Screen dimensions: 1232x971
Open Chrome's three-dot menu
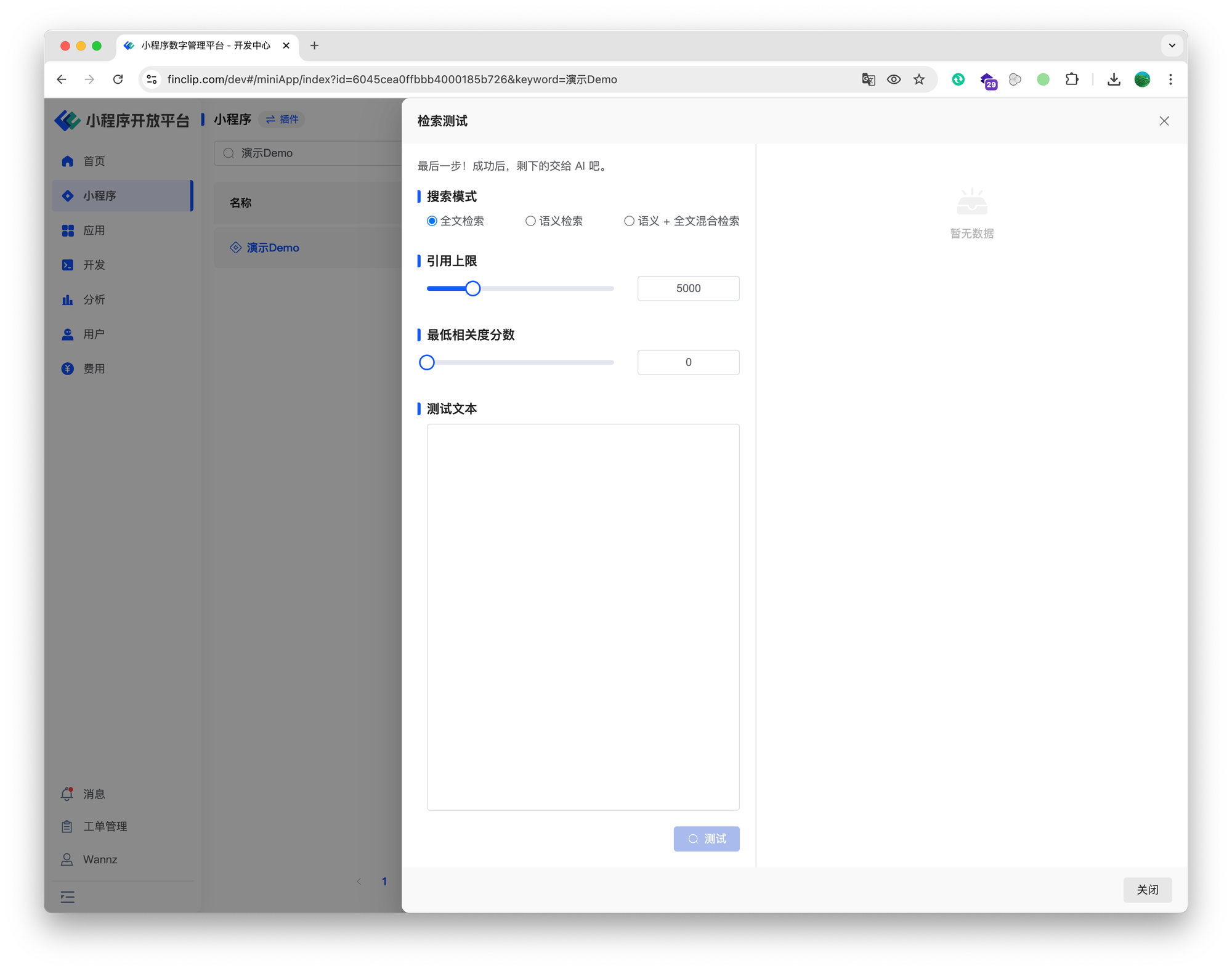tap(1170, 79)
